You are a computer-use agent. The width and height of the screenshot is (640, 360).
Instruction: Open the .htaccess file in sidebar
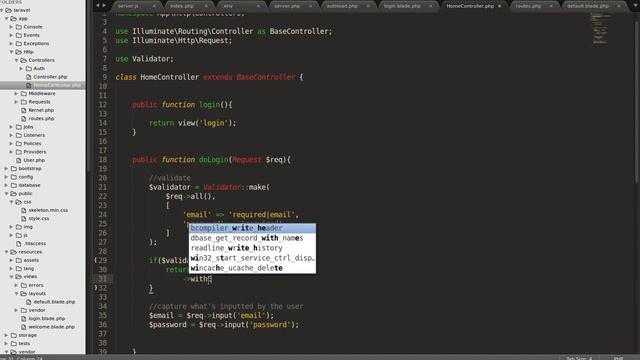tap(35, 243)
